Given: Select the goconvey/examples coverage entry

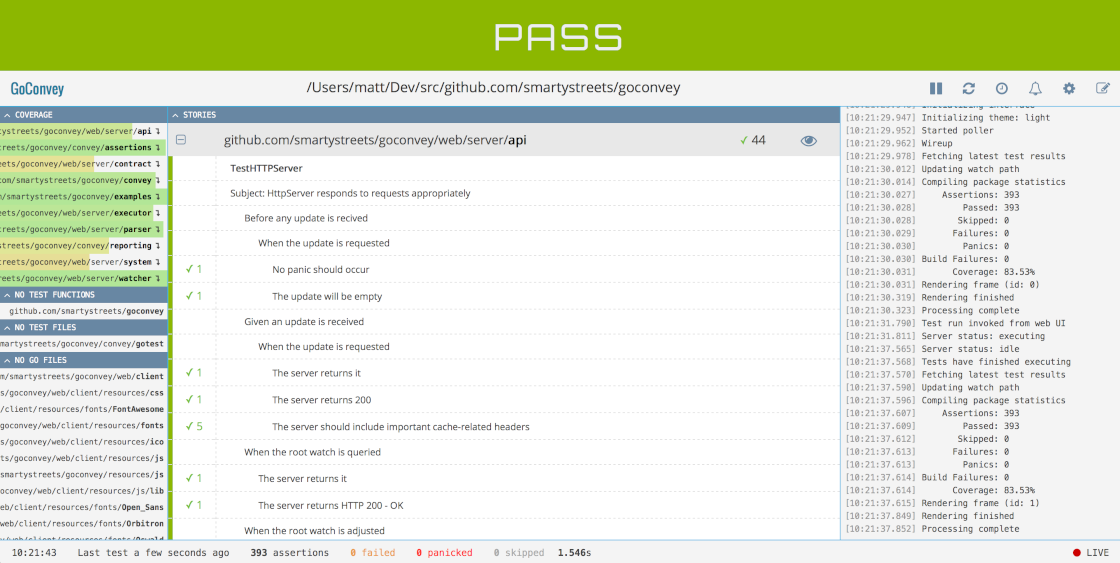Looking at the screenshot, I should [76, 196].
